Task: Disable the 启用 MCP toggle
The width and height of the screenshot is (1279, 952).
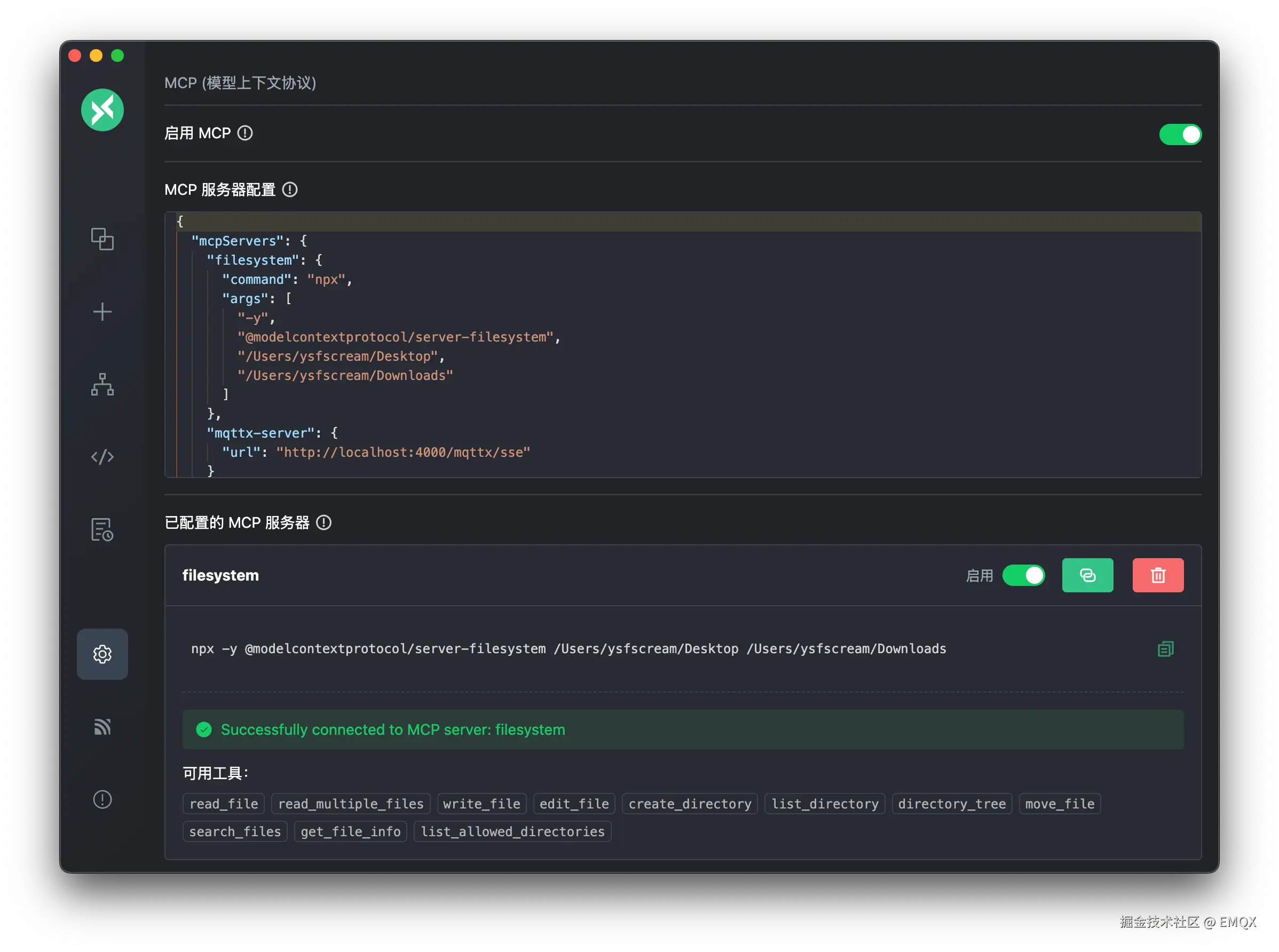Action: click(x=1180, y=134)
